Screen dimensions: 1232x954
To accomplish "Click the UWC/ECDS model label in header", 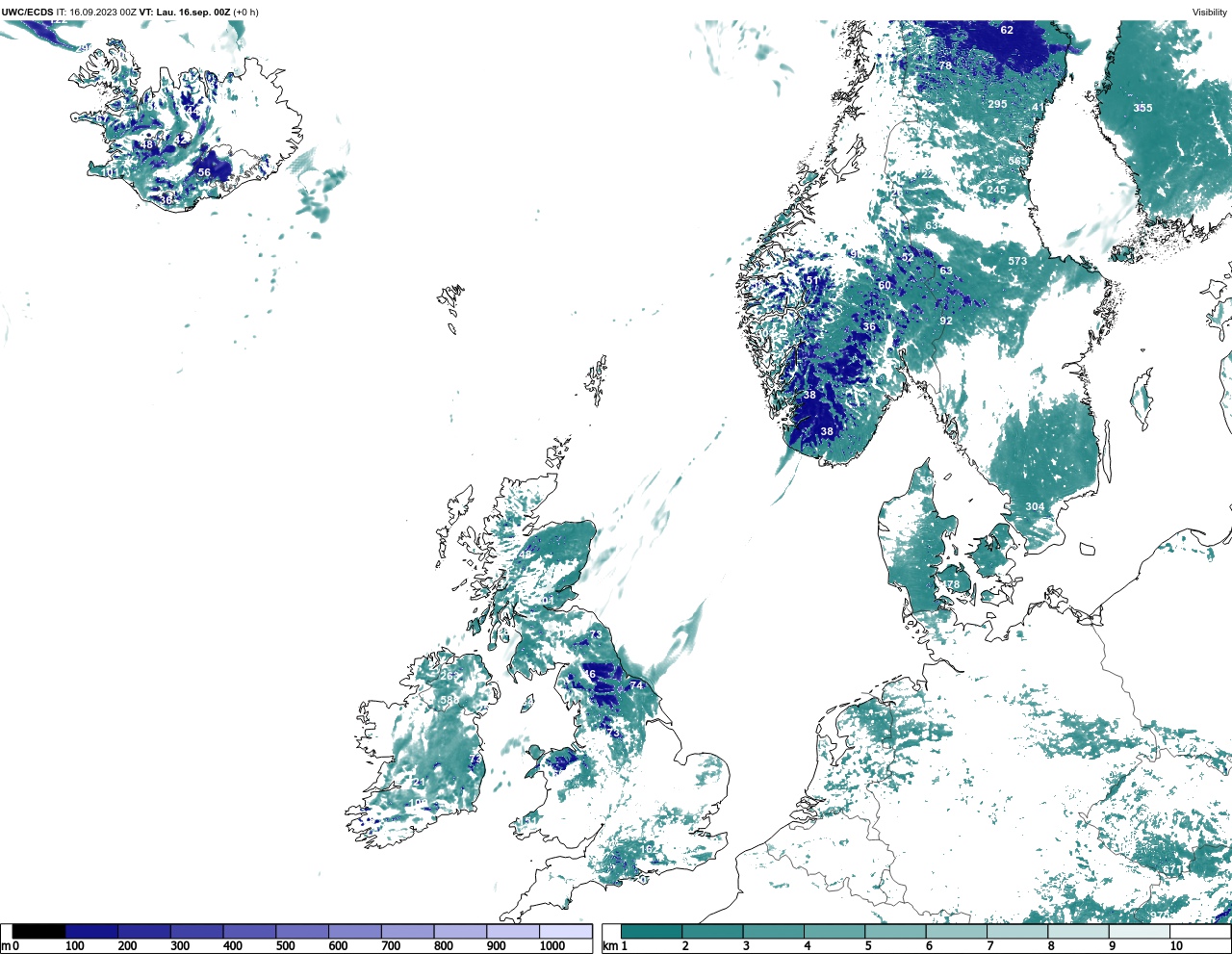I will click(x=27, y=13).
